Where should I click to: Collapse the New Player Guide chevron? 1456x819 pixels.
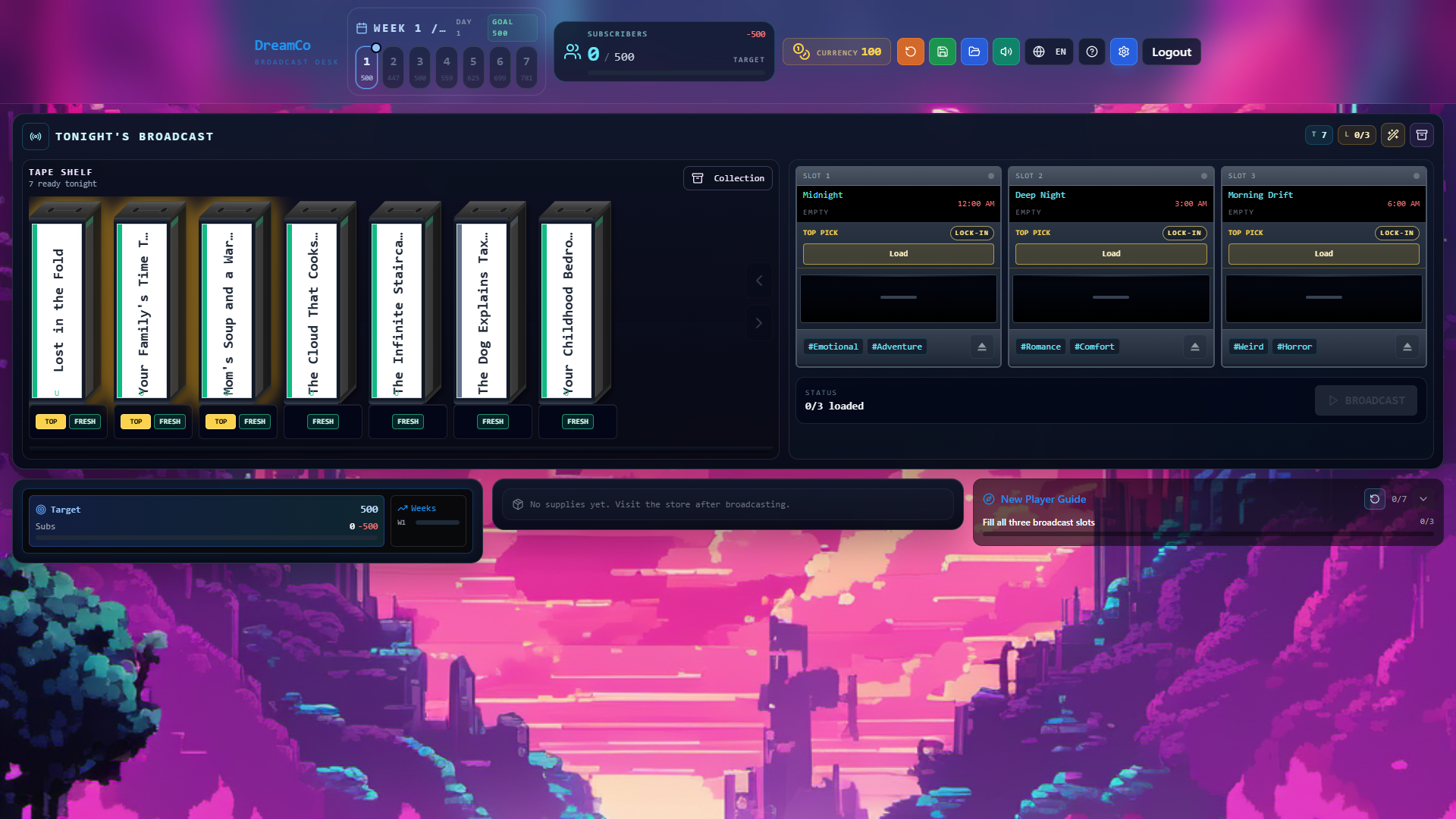(x=1423, y=499)
